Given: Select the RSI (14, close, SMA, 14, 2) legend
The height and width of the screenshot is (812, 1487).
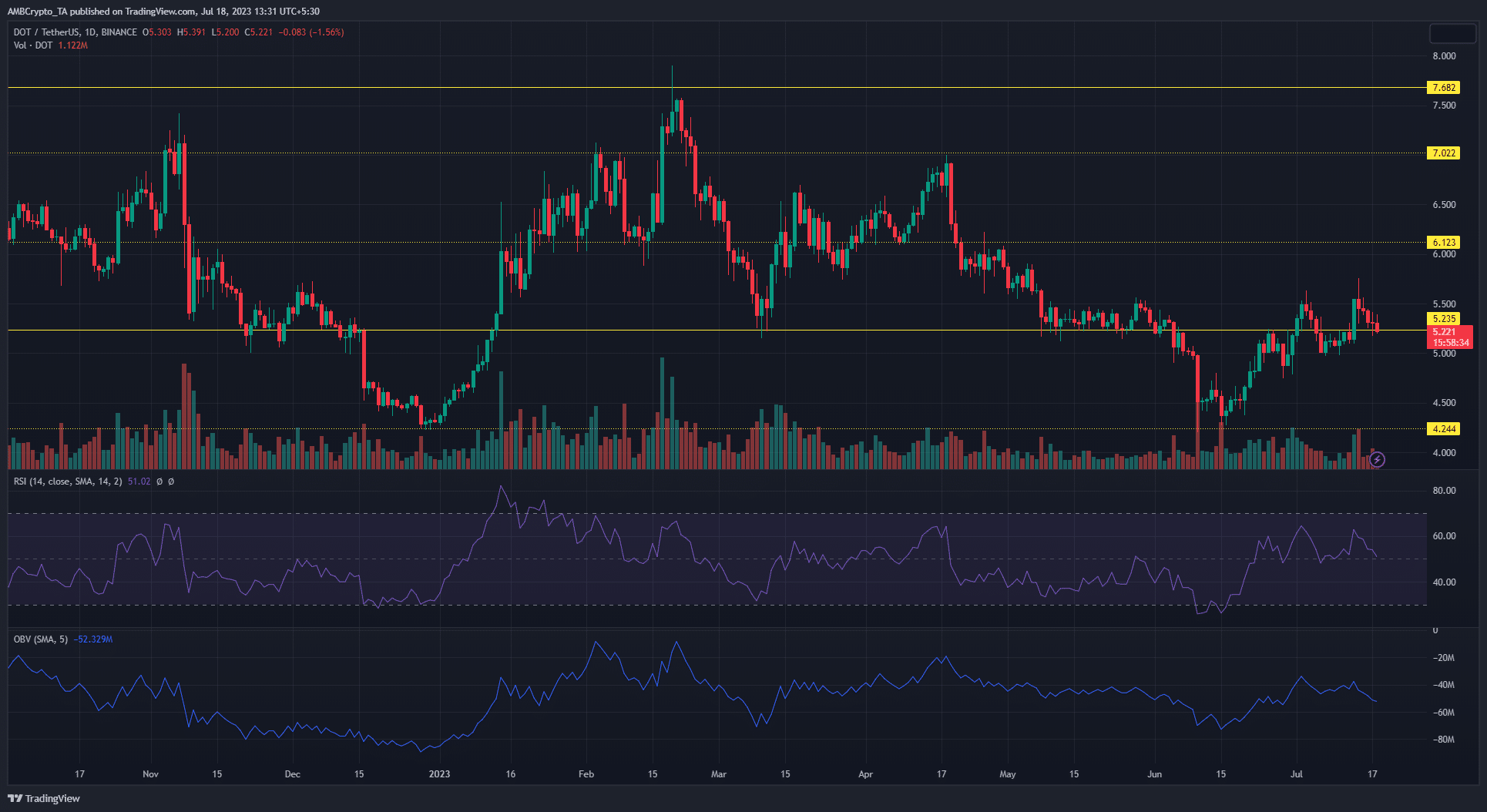Looking at the screenshot, I should (x=68, y=481).
